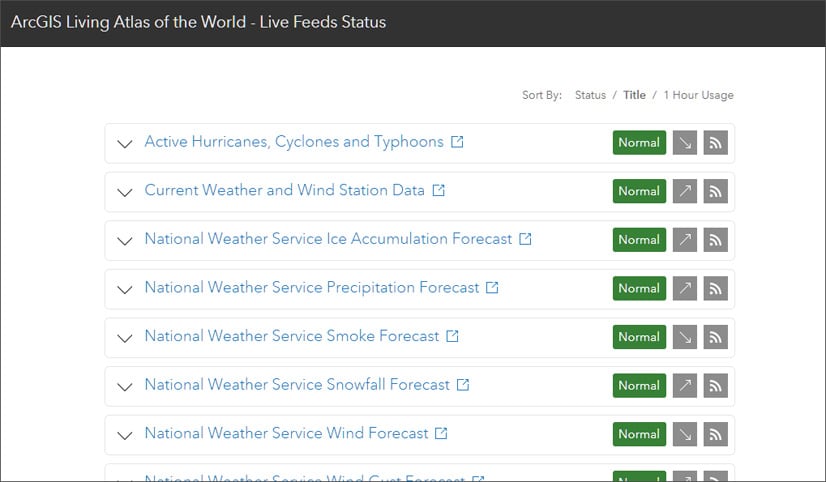
Task: Click the Normal status badge for Current Weather and Wind Station Data
Action: [x=639, y=191]
